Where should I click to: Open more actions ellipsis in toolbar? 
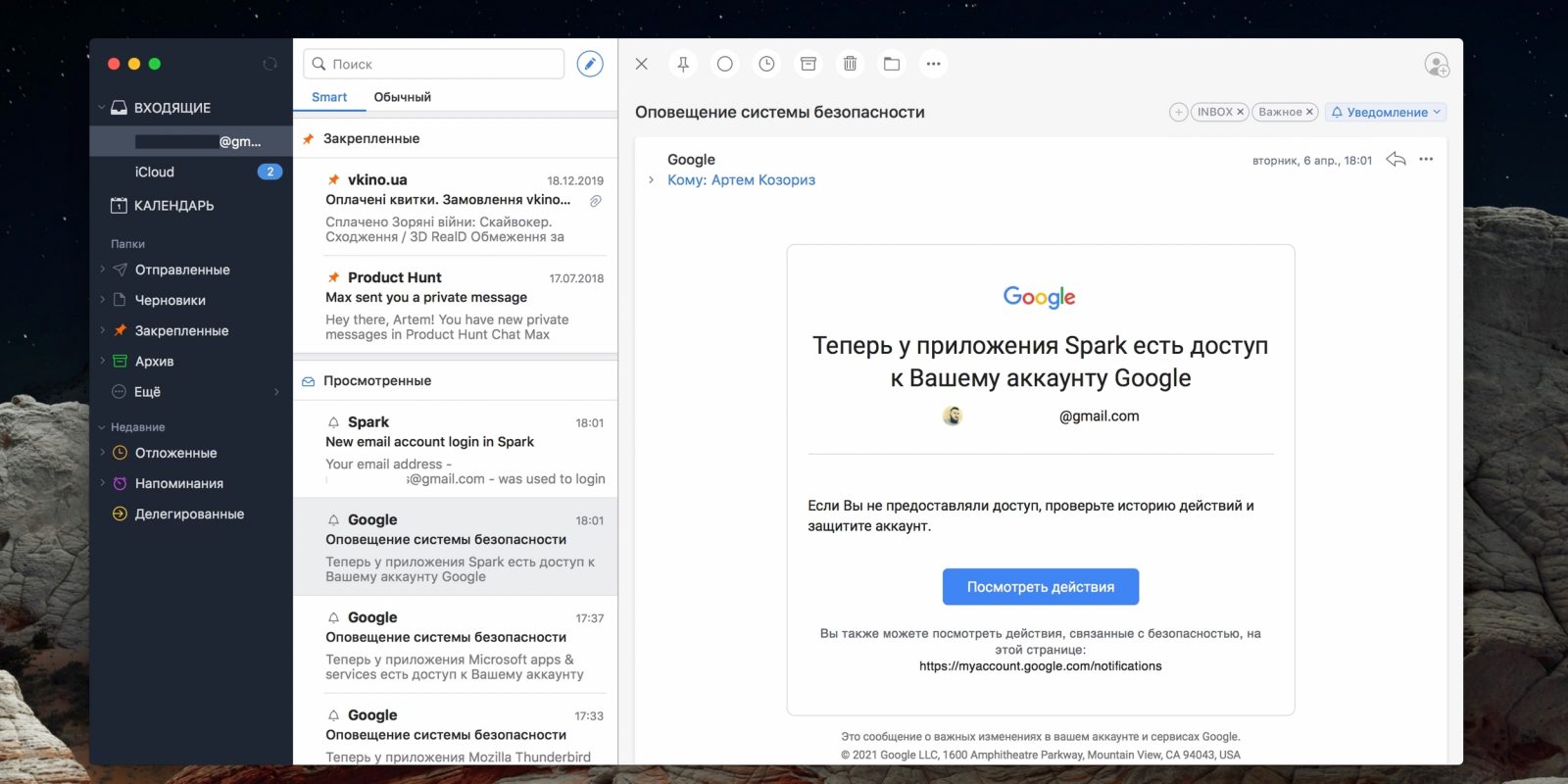[x=933, y=64]
